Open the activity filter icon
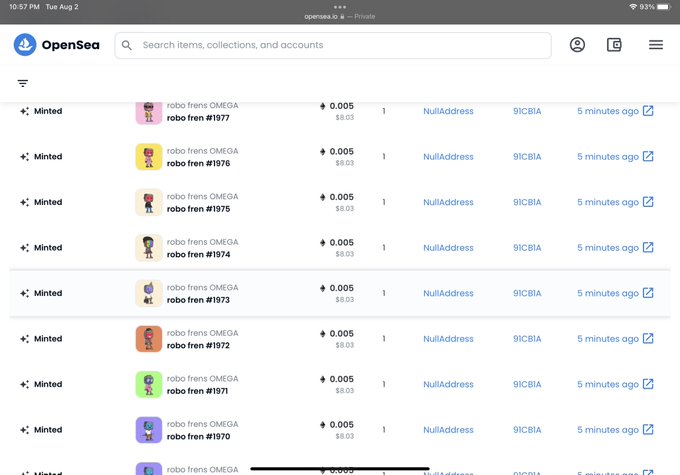680x475 pixels. 23,83
